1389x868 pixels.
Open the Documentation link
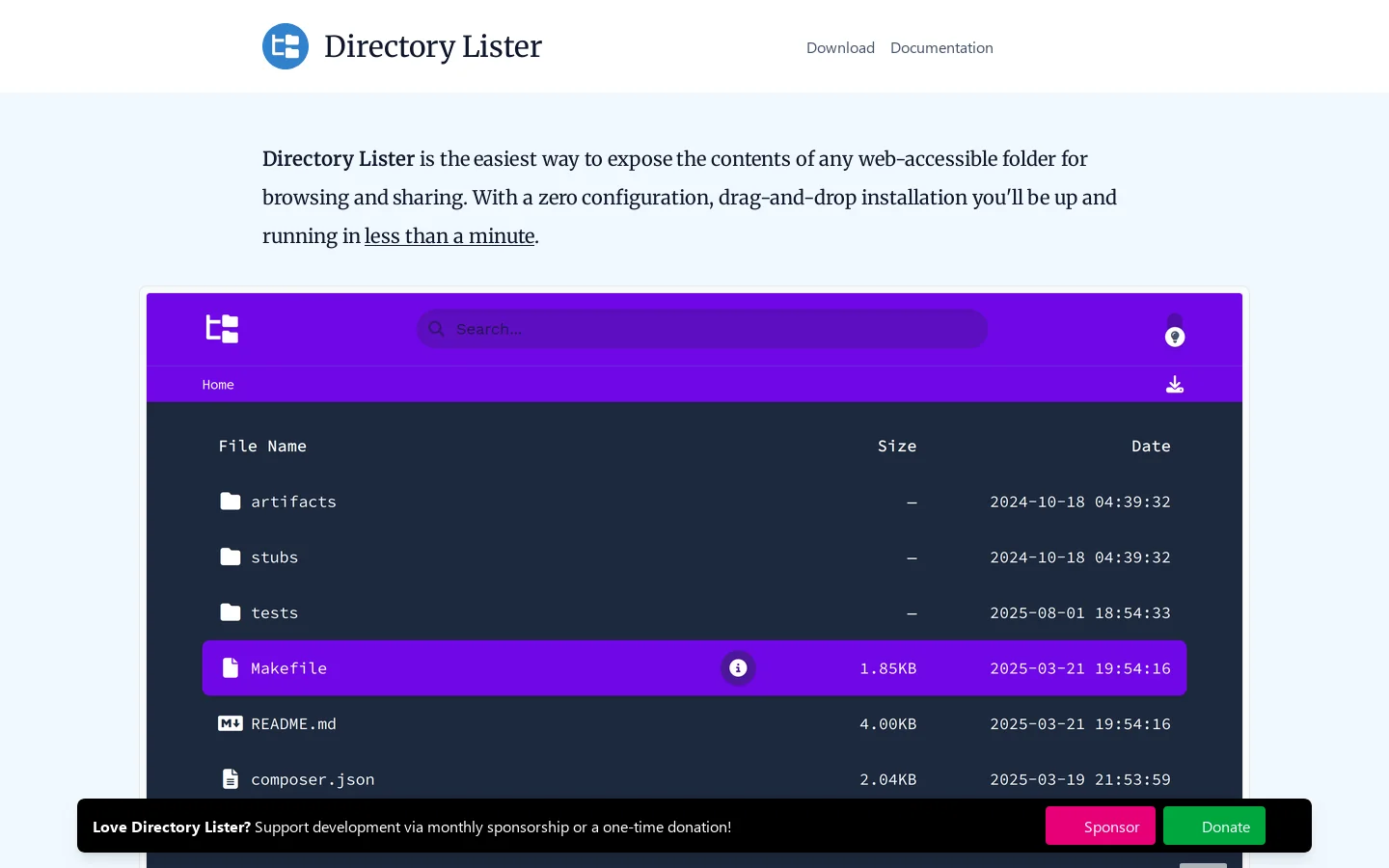click(941, 47)
